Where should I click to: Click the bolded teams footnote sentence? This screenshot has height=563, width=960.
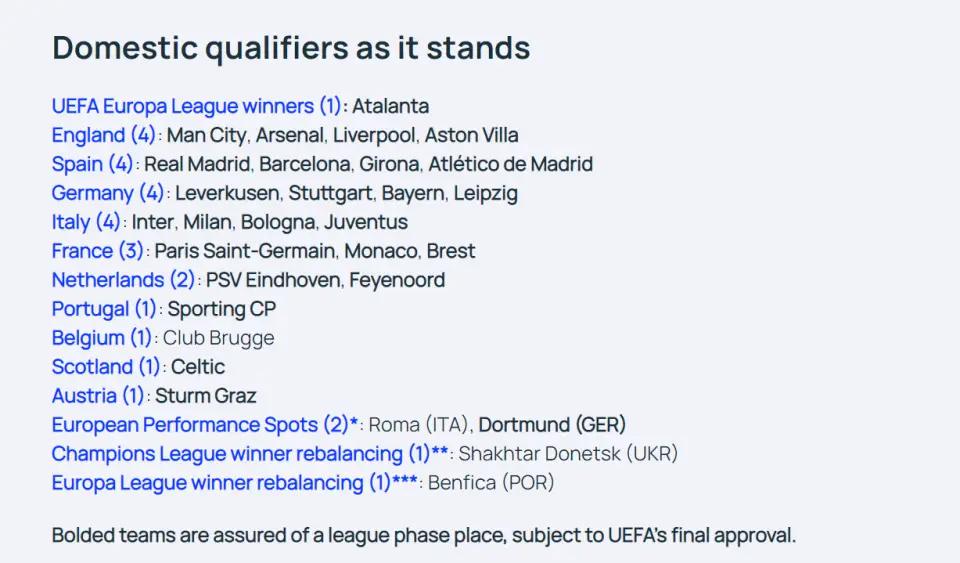click(x=424, y=535)
